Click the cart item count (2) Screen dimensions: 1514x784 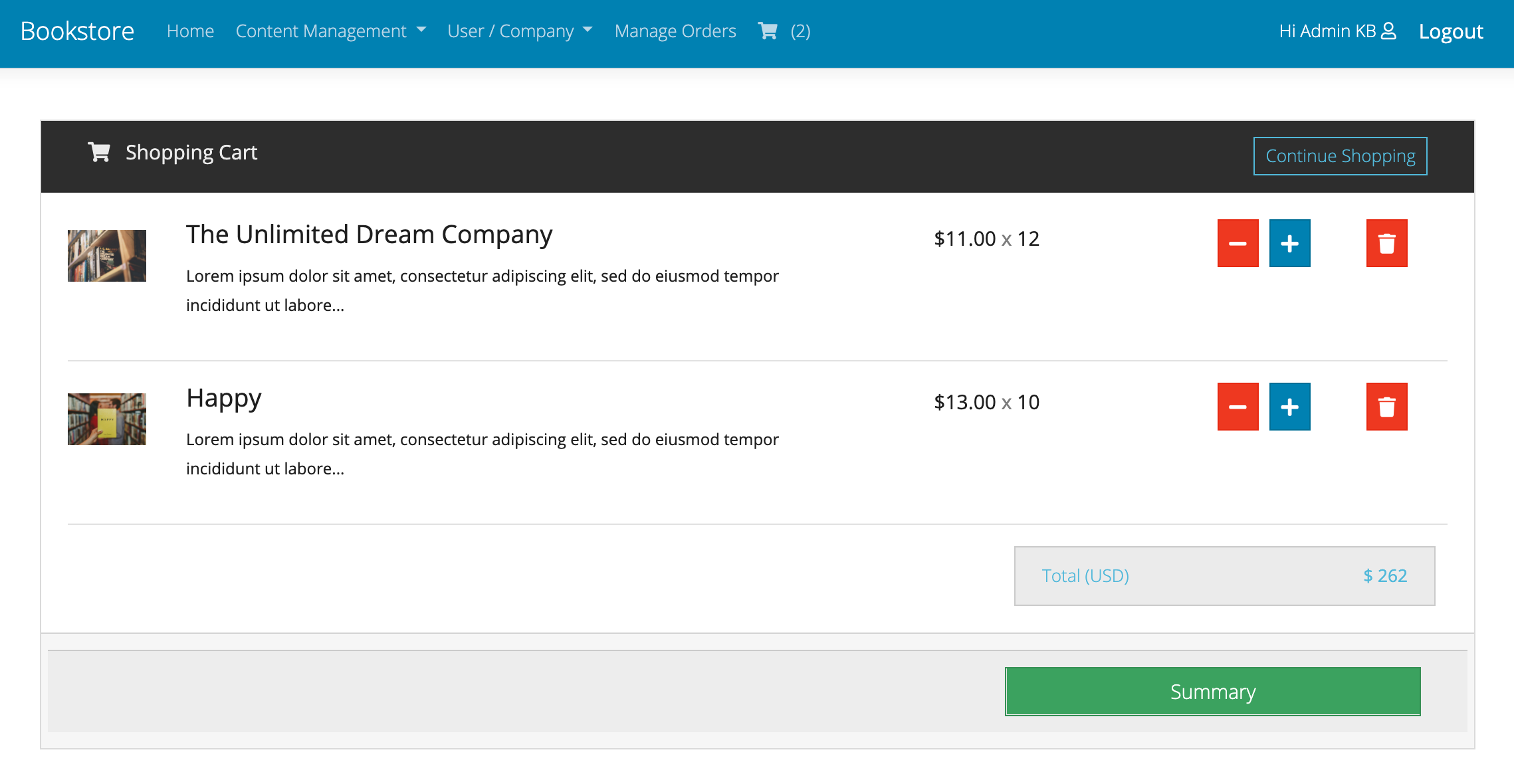click(x=800, y=31)
